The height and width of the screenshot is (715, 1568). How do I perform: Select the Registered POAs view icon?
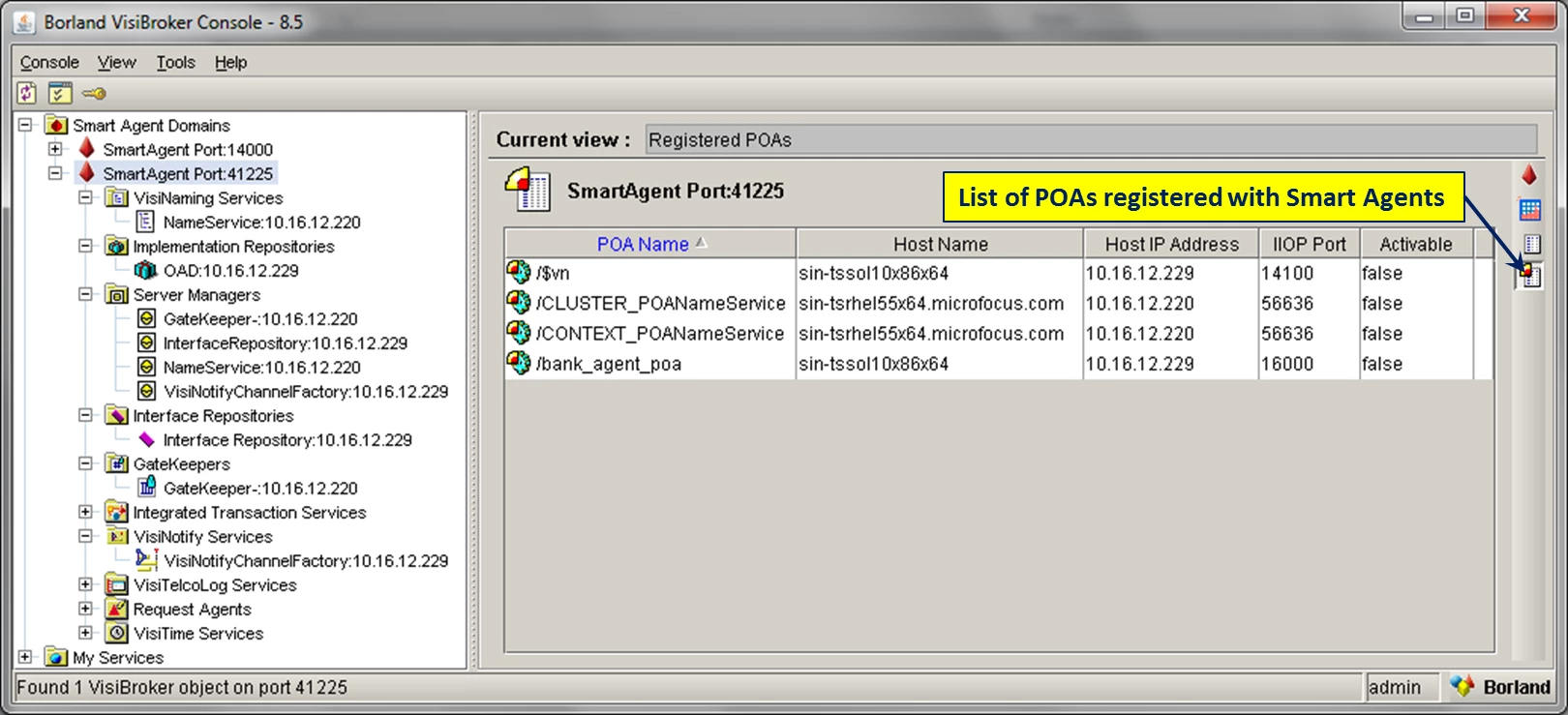pos(1529,276)
